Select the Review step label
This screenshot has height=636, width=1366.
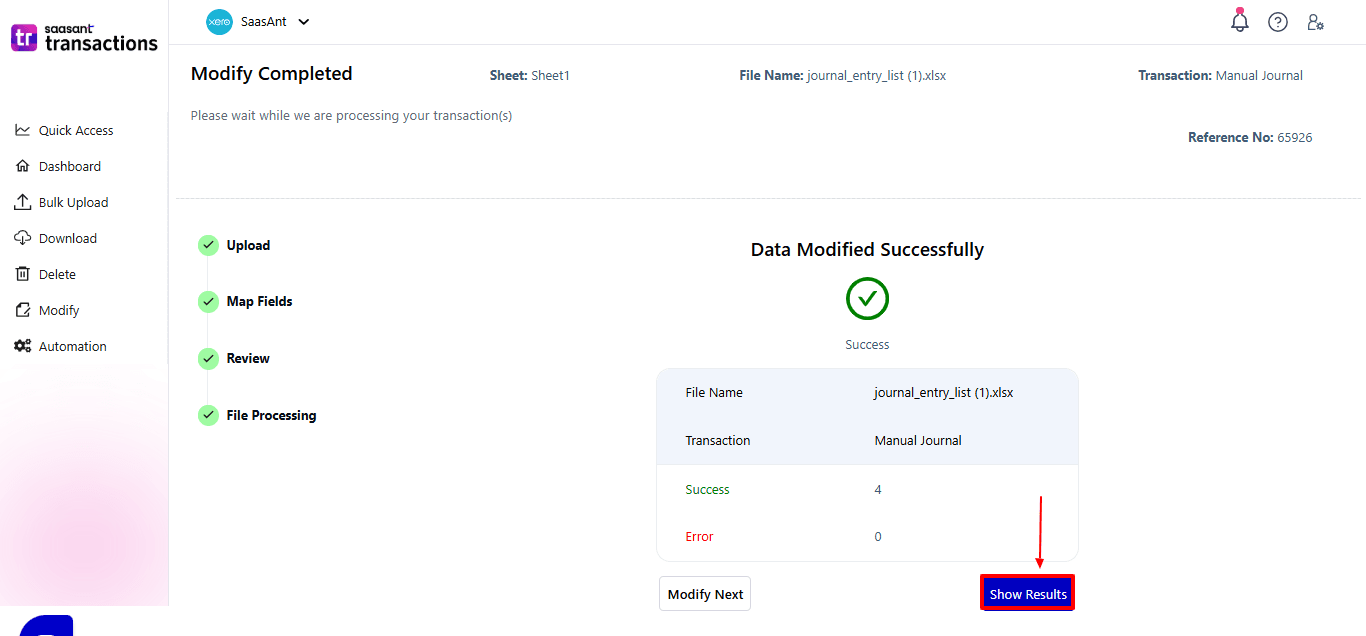coord(248,358)
